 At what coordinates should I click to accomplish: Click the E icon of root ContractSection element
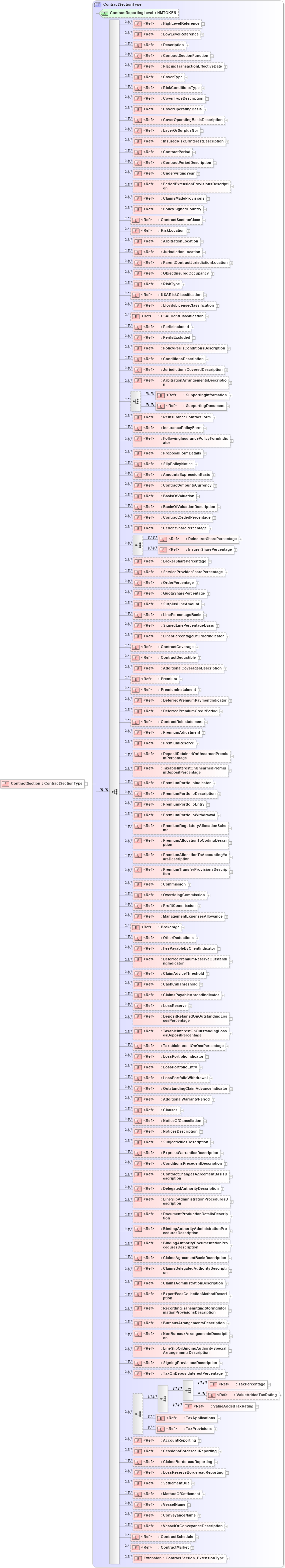[5, 784]
